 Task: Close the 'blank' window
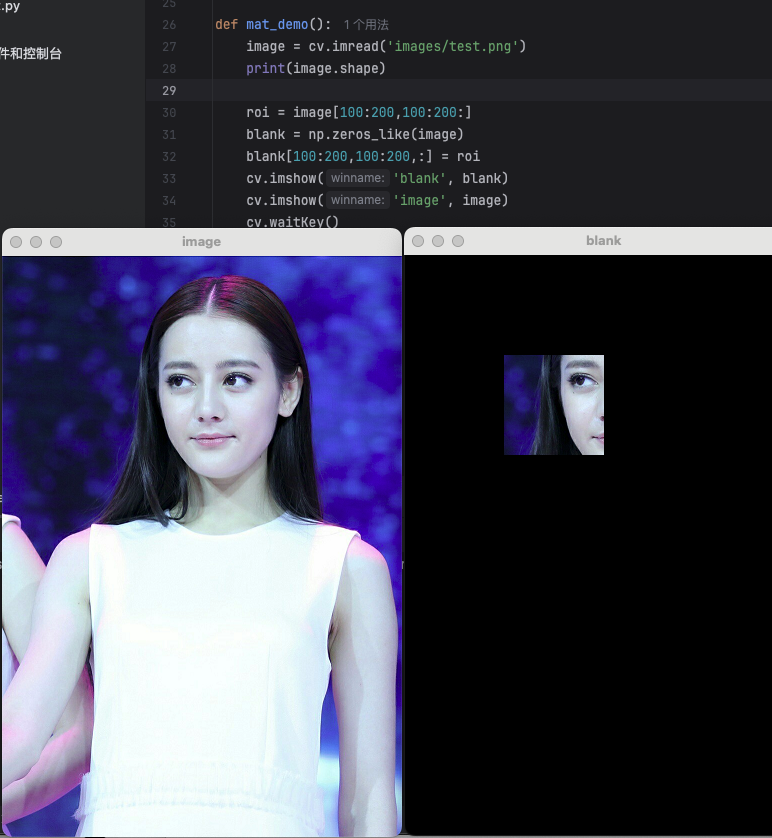(x=418, y=241)
